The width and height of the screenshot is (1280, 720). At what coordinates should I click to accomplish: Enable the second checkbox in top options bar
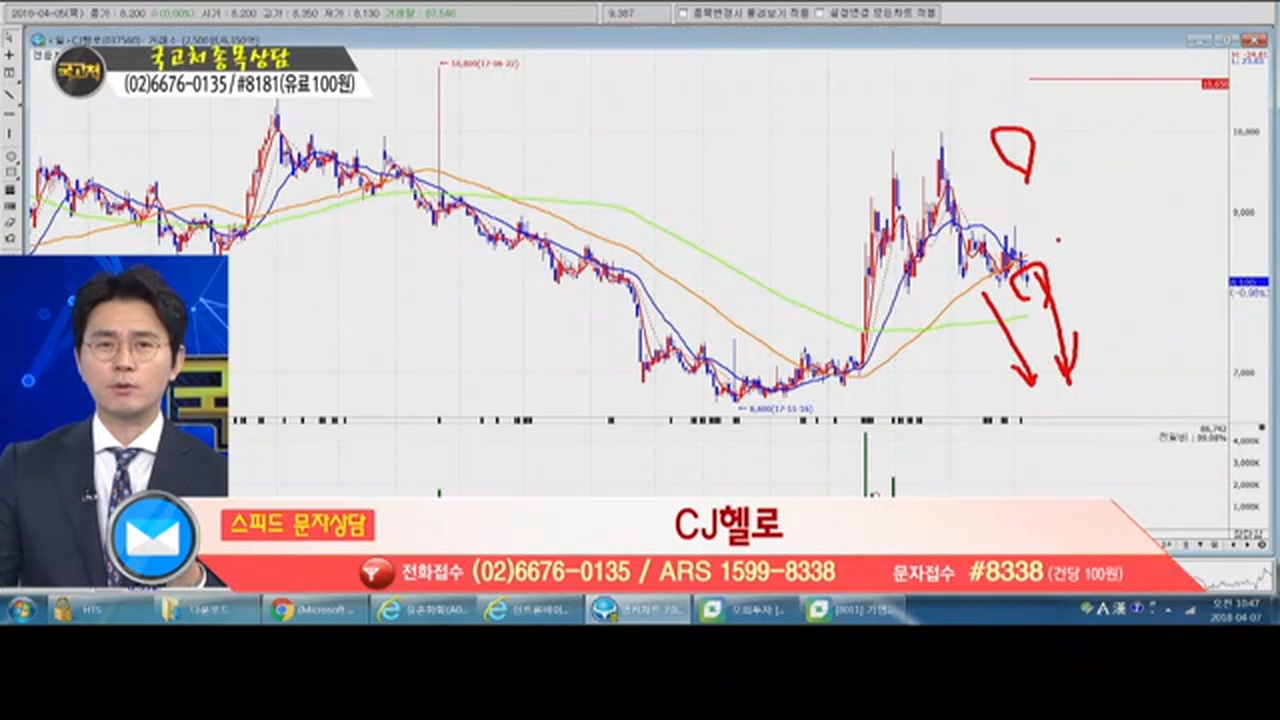click(x=820, y=13)
